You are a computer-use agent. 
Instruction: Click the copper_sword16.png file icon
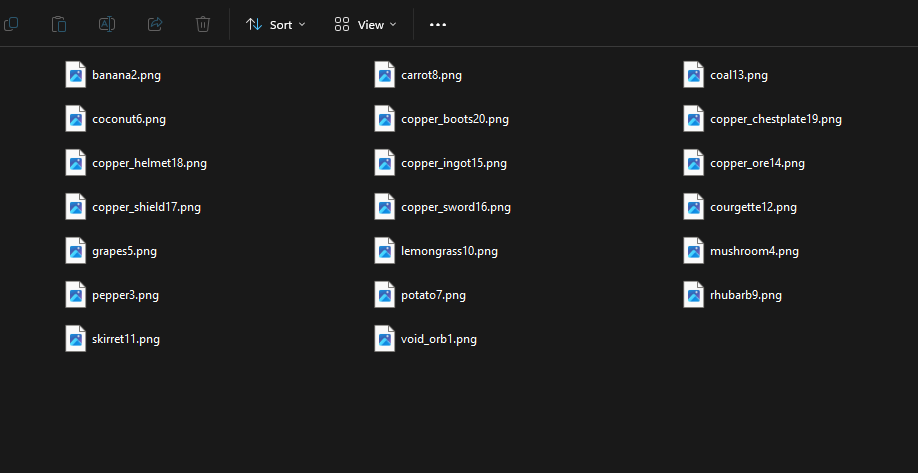click(385, 207)
